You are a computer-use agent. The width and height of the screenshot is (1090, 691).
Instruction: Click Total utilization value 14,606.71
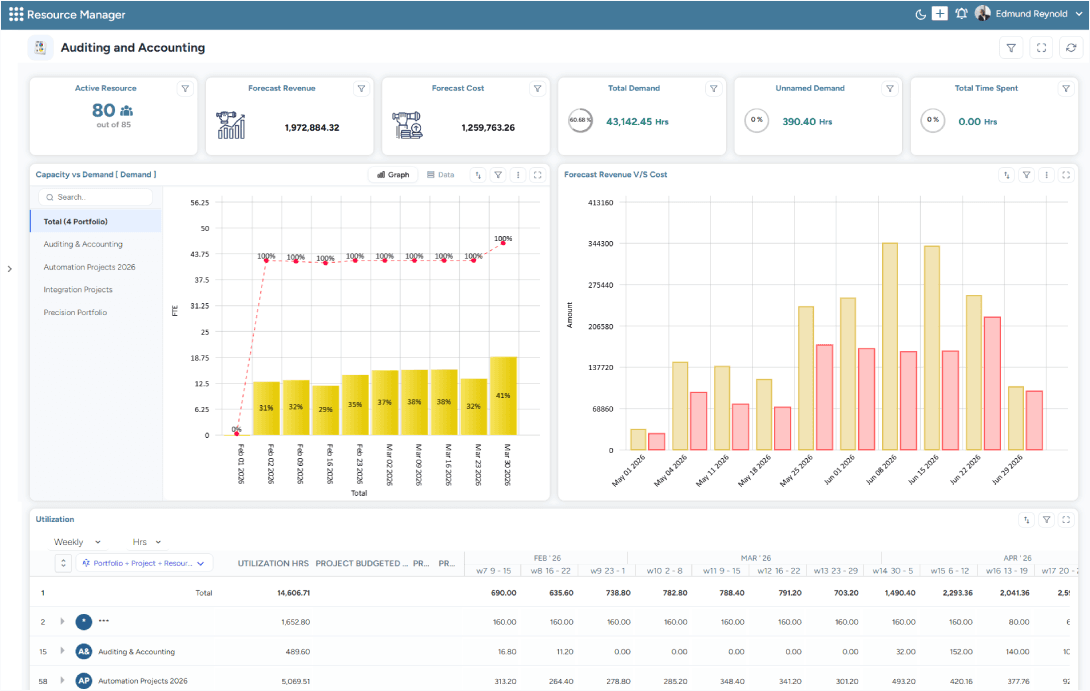coord(293,594)
